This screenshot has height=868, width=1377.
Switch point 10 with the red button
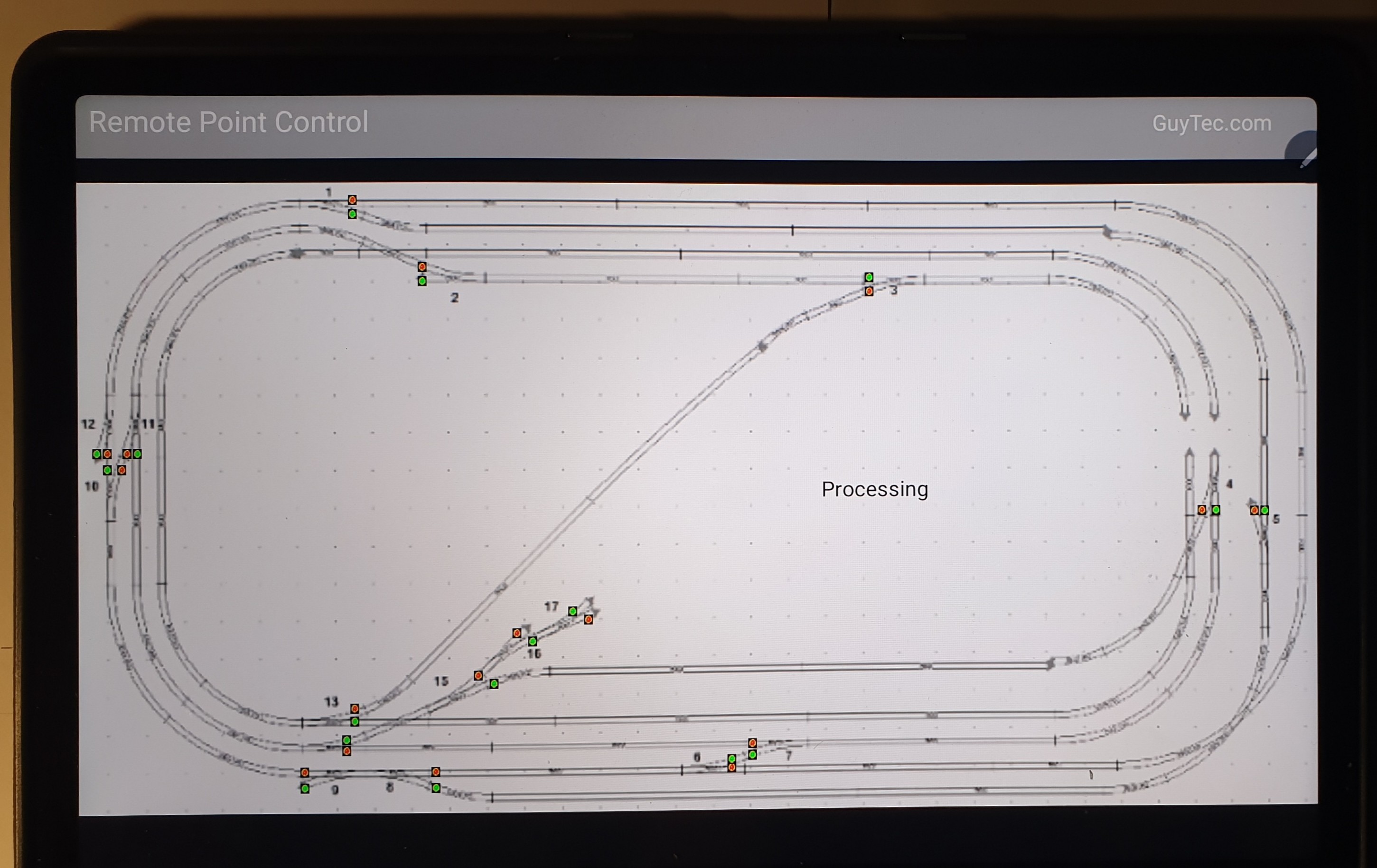(122, 470)
